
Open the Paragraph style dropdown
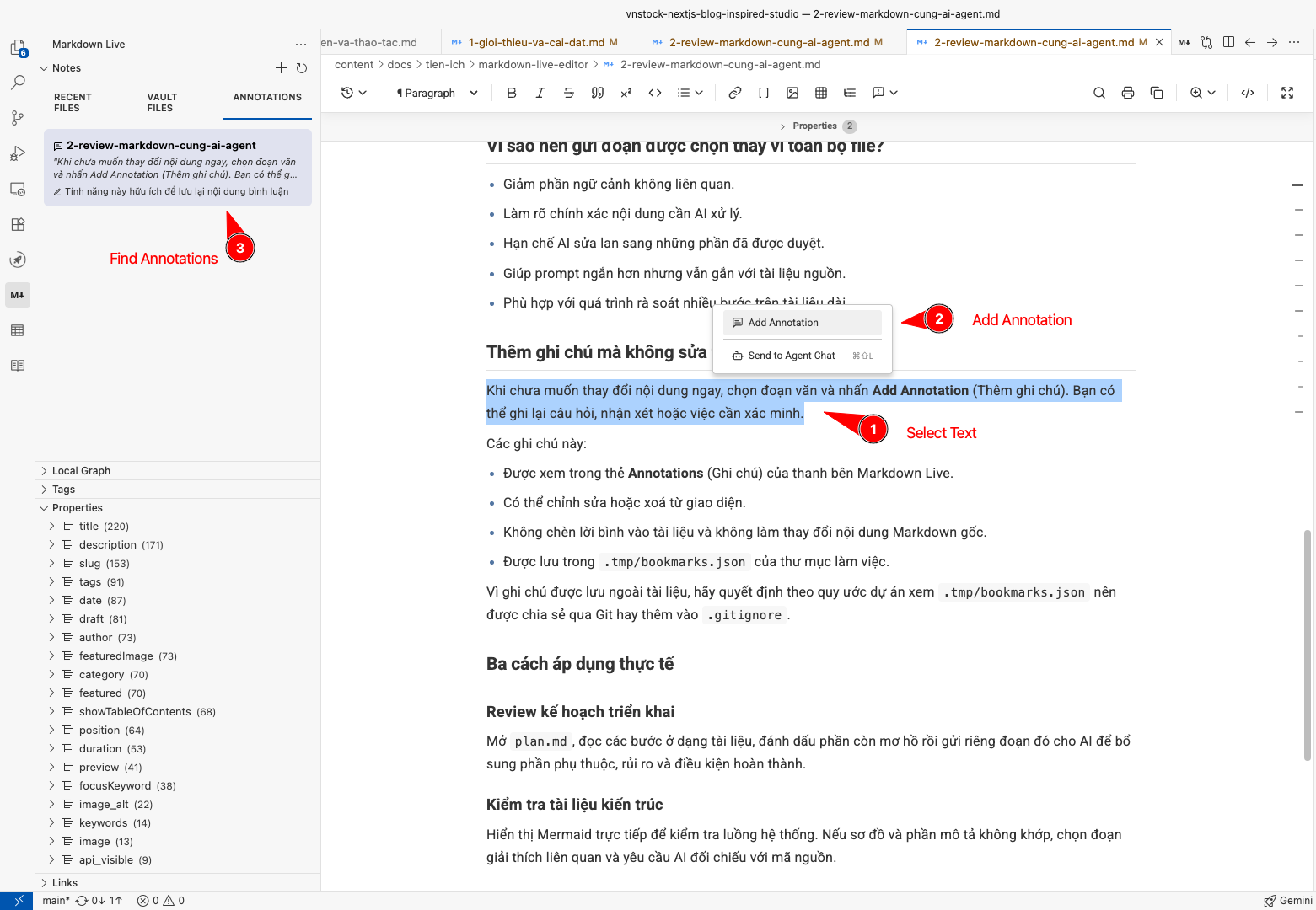pyautogui.click(x=437, y=93)
